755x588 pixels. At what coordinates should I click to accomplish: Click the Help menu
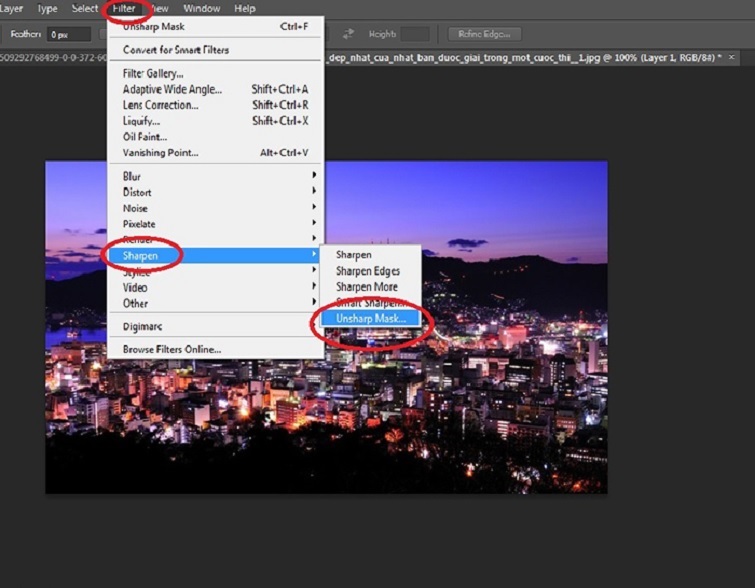click(x=245, y=9)
